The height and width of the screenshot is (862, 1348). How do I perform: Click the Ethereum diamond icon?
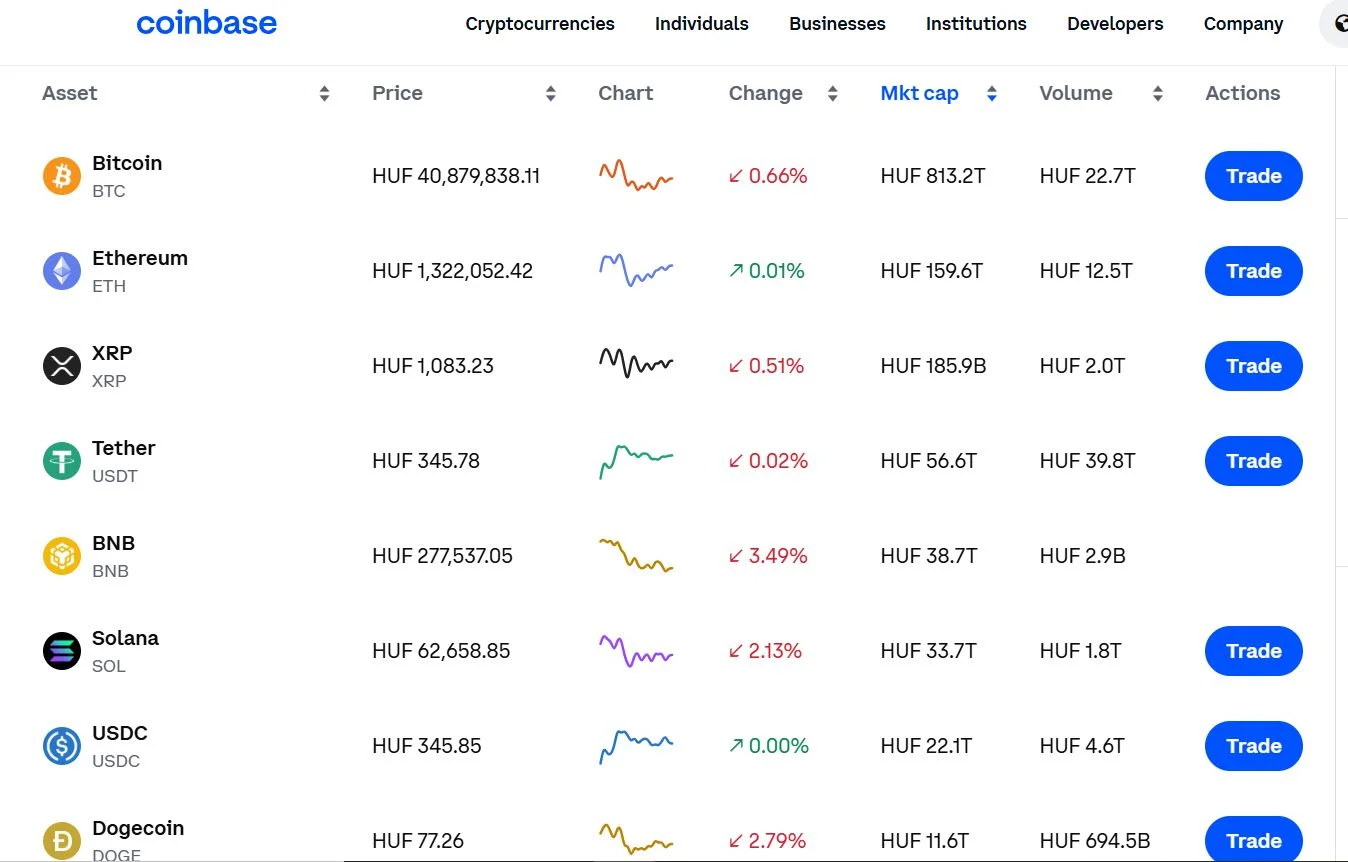pyautogui.click(x=61, y=271)
